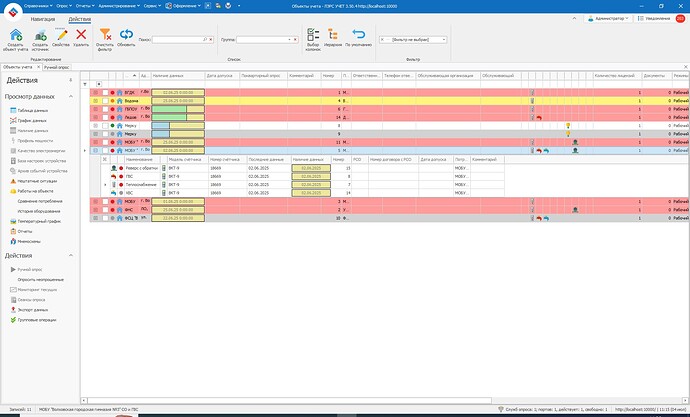Open the Отчеты menu
This screenshot has height=417, width=690.
(x=85, y=6)
